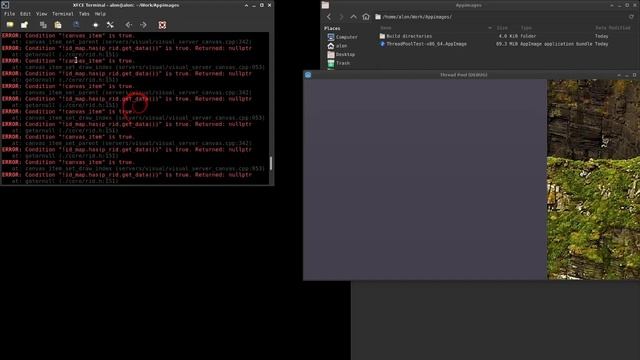Open View menu in XFCE Terminal
The height and width of the screenshot is (360, 640).
point(42,14)
